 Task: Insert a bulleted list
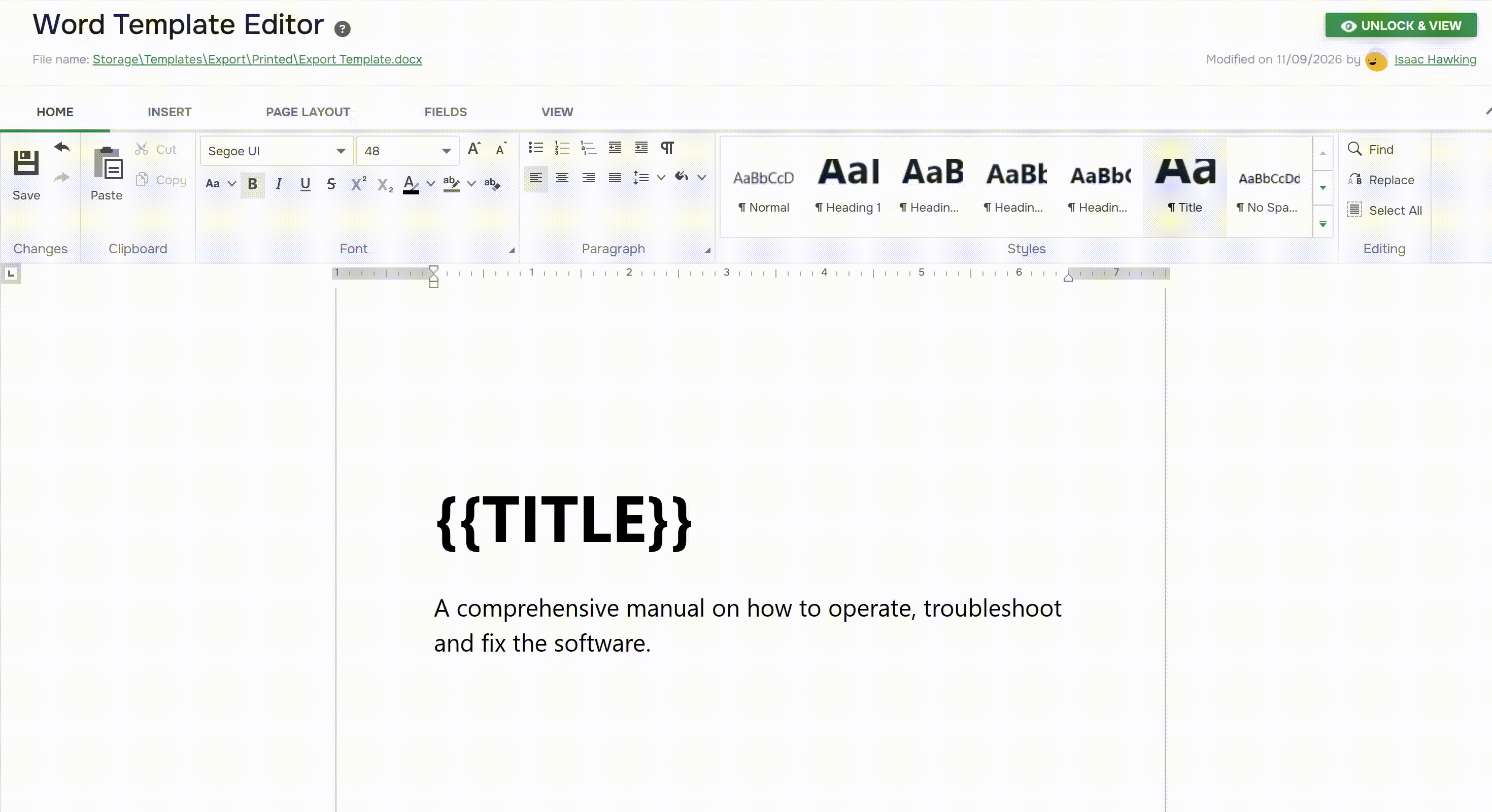click(x=536, y=148)
